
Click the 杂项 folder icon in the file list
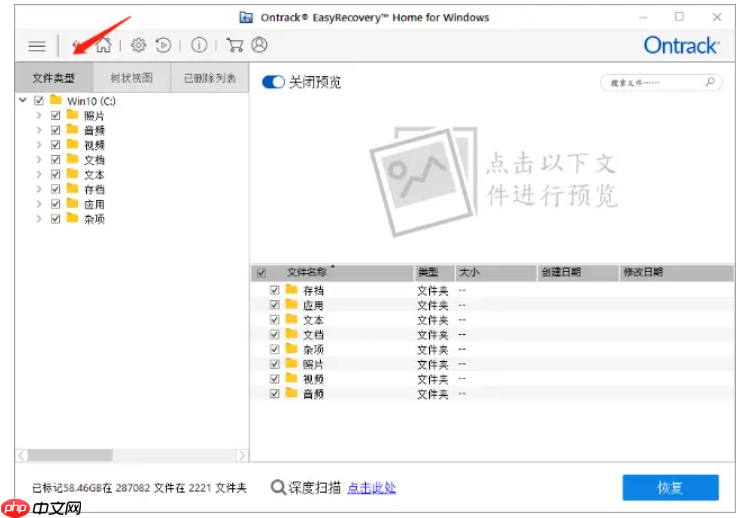click(292, 348)
